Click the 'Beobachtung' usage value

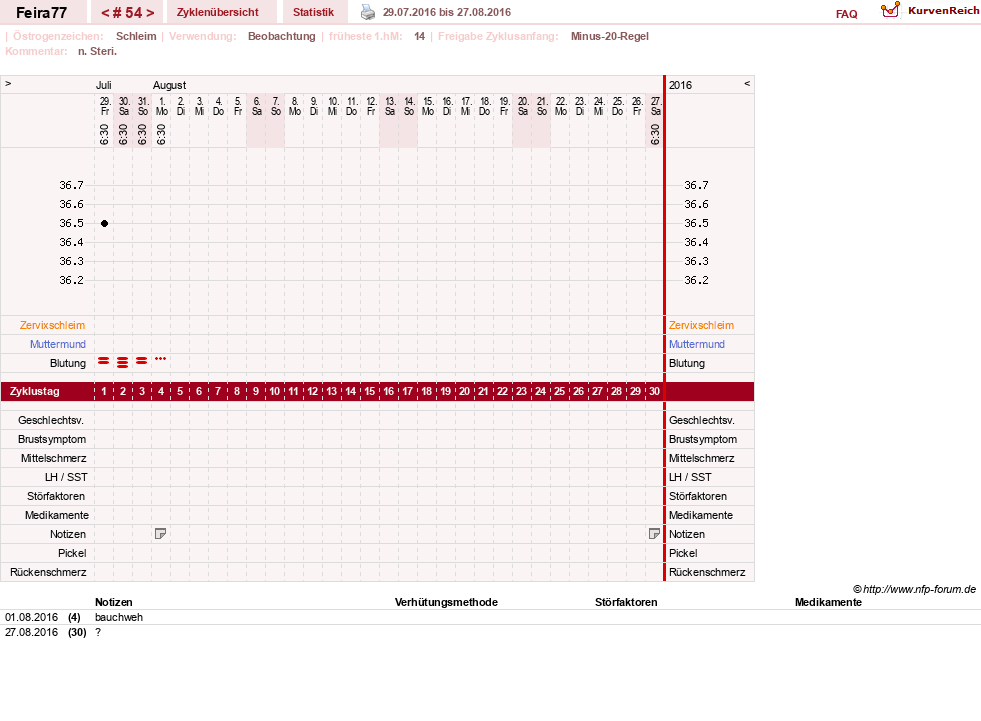[282, 36]
